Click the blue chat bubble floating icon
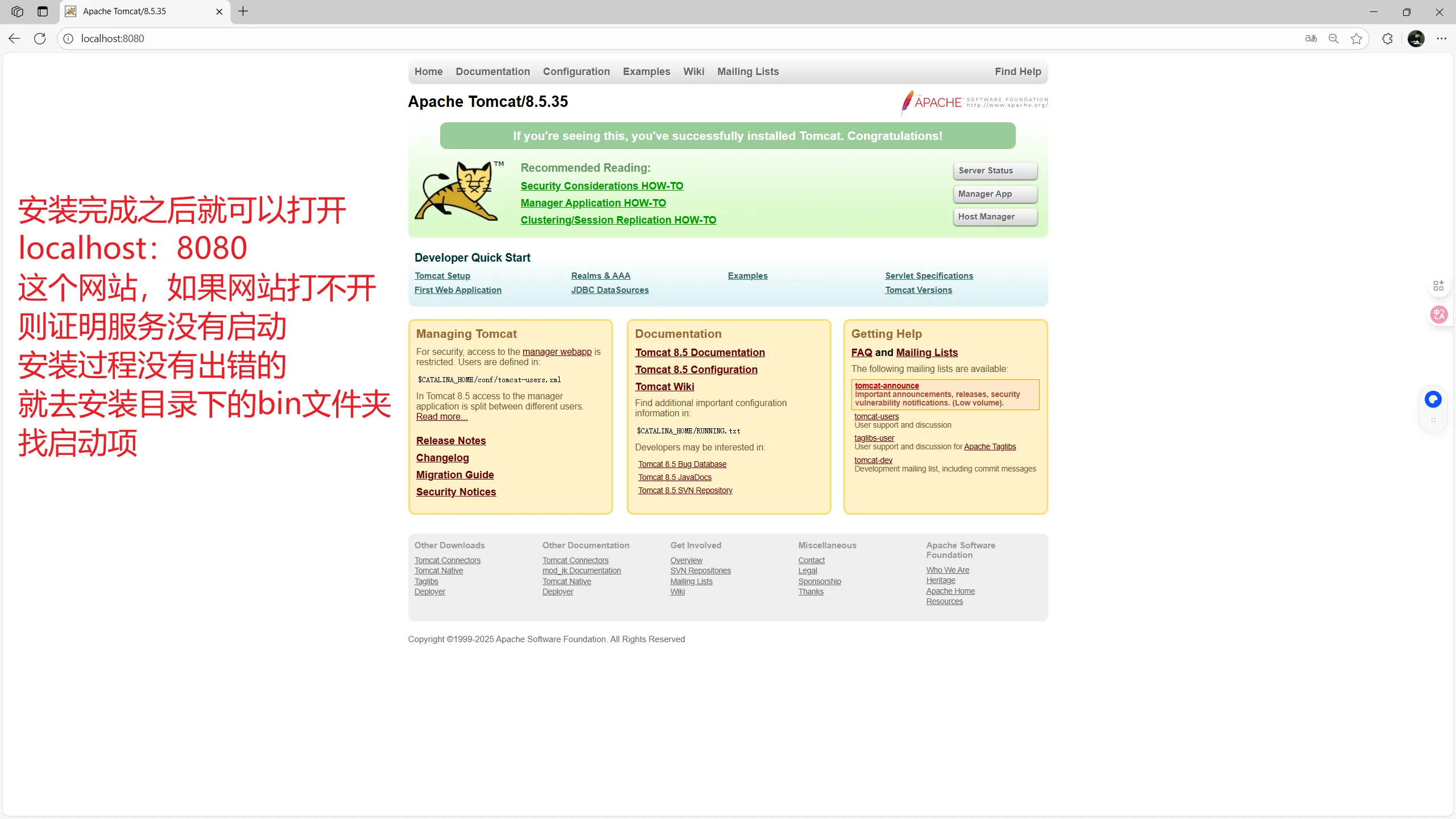1456x819 pixels. (x=1433, y=399)
